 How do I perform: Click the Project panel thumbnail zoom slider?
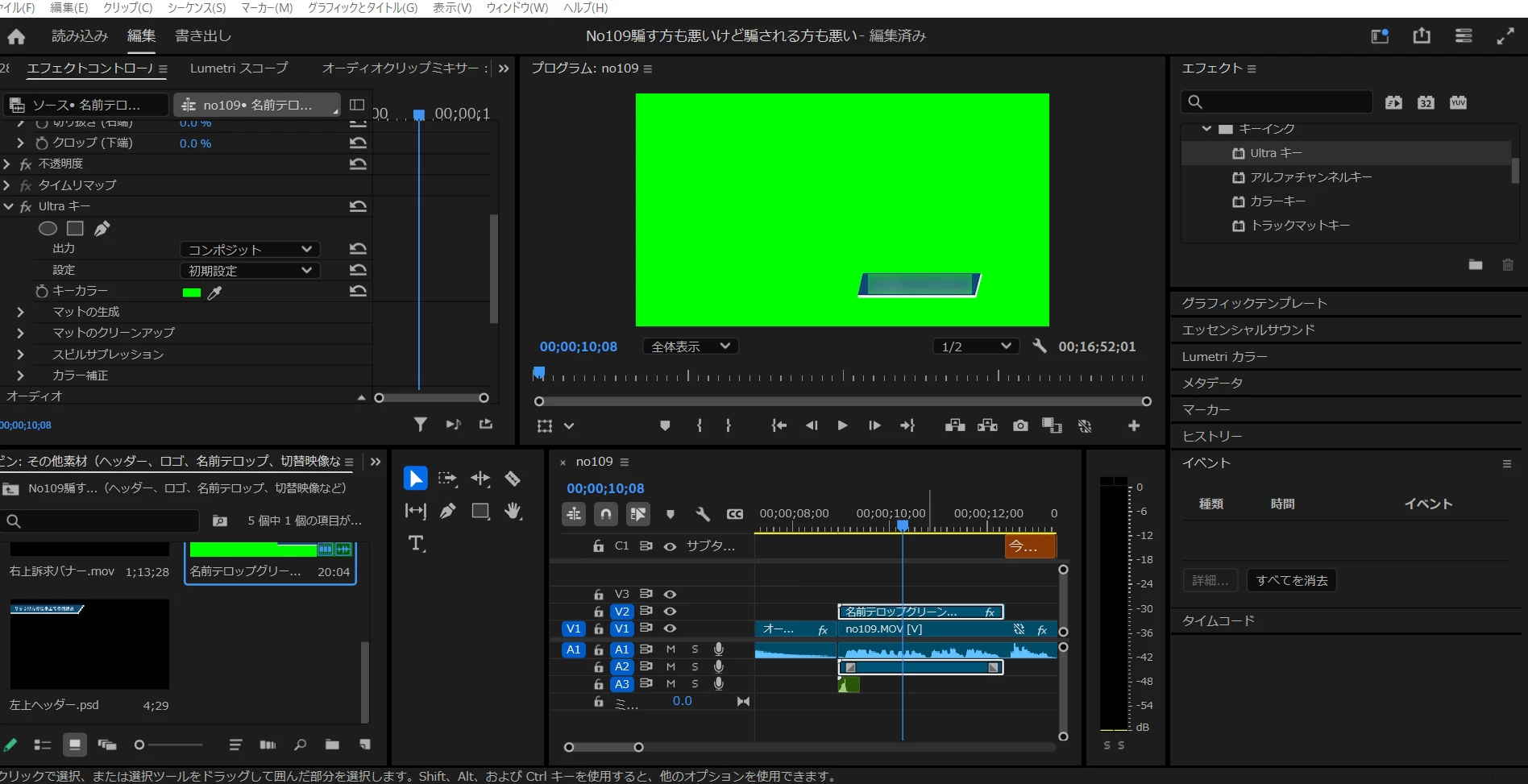pos(169,745)
